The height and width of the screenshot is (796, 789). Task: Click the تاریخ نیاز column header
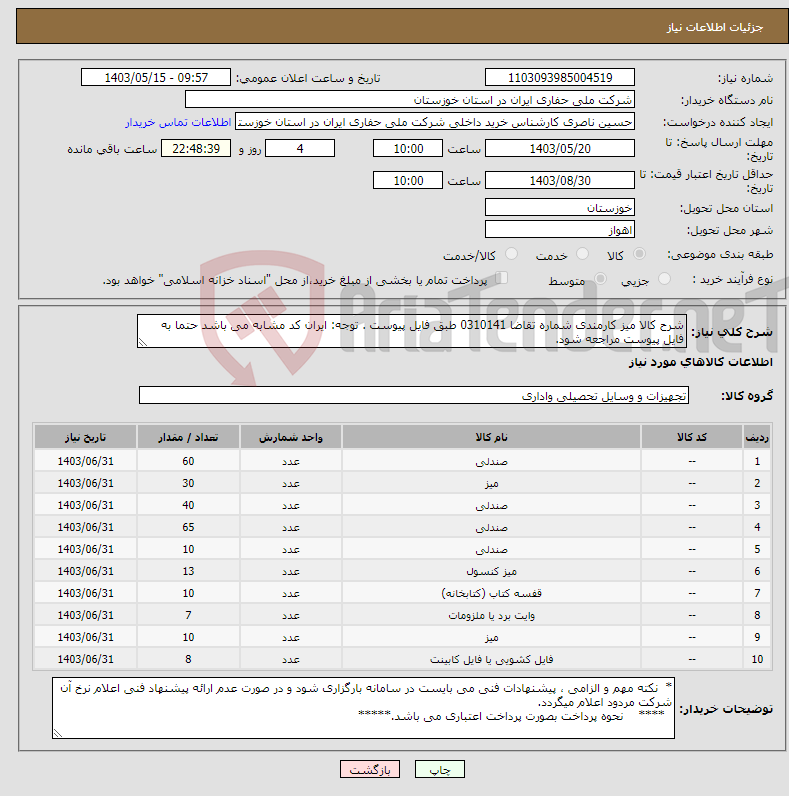(85, 437)
